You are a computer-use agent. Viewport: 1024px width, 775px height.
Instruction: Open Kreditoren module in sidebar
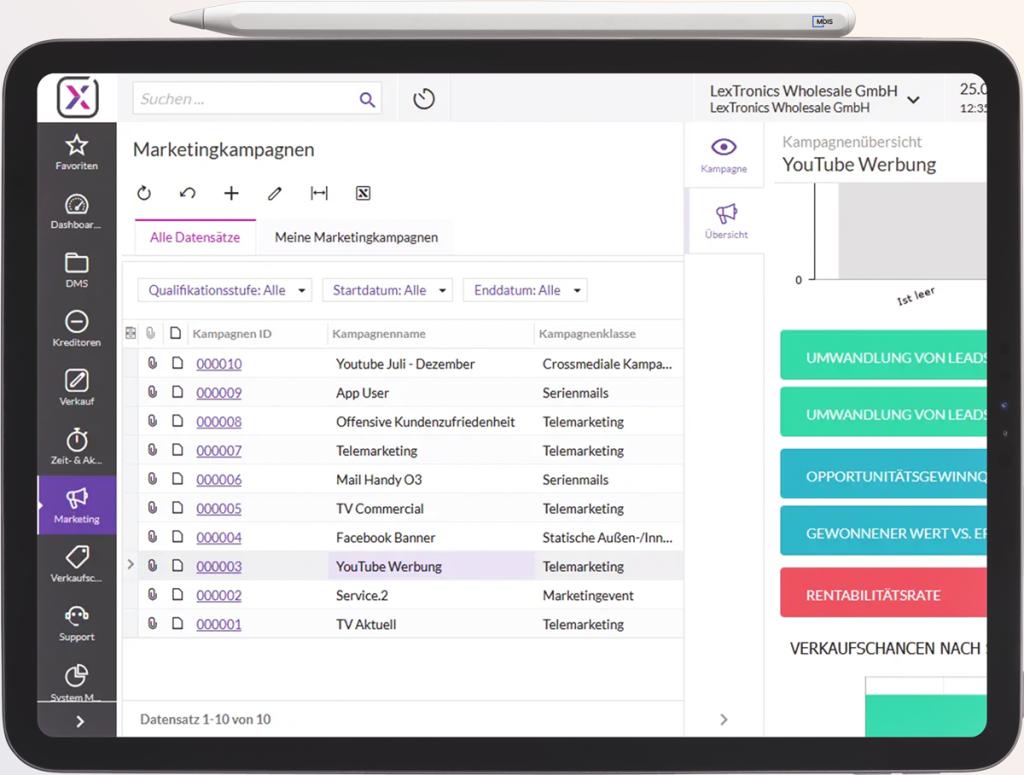tap(77, 329)
